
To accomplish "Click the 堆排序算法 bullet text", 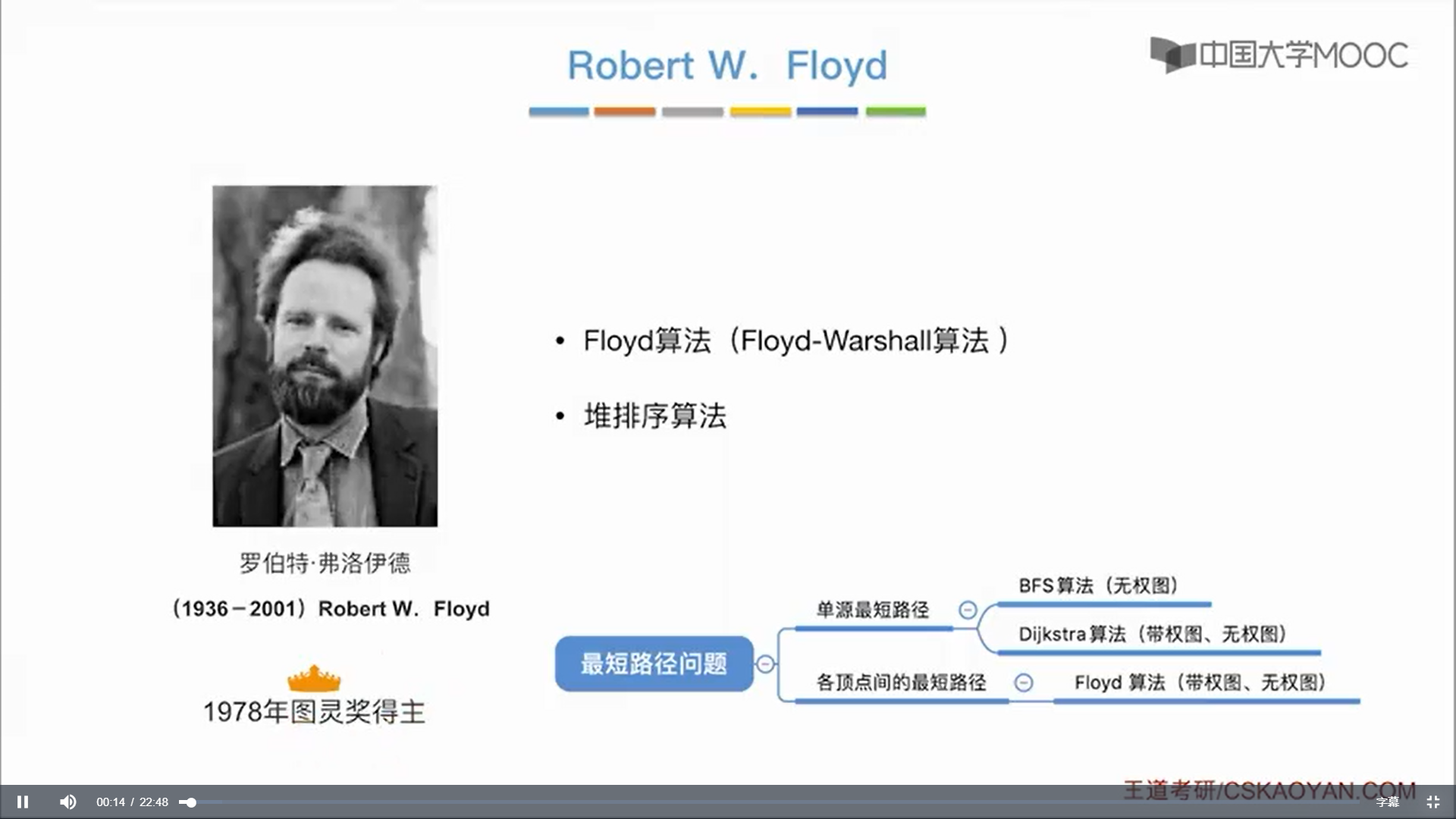I will [654, 416].
